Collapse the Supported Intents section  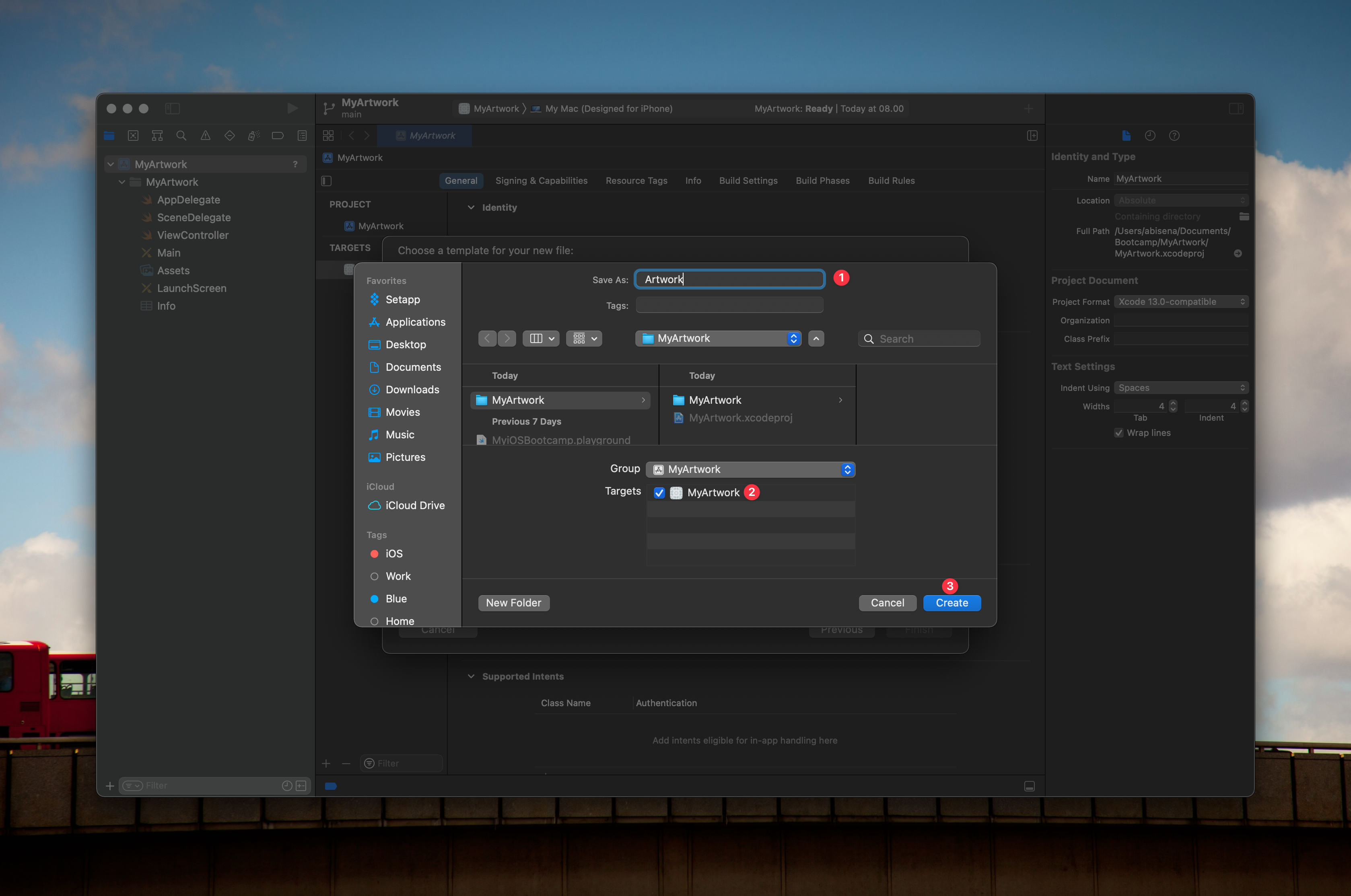(x=471, y=676)
